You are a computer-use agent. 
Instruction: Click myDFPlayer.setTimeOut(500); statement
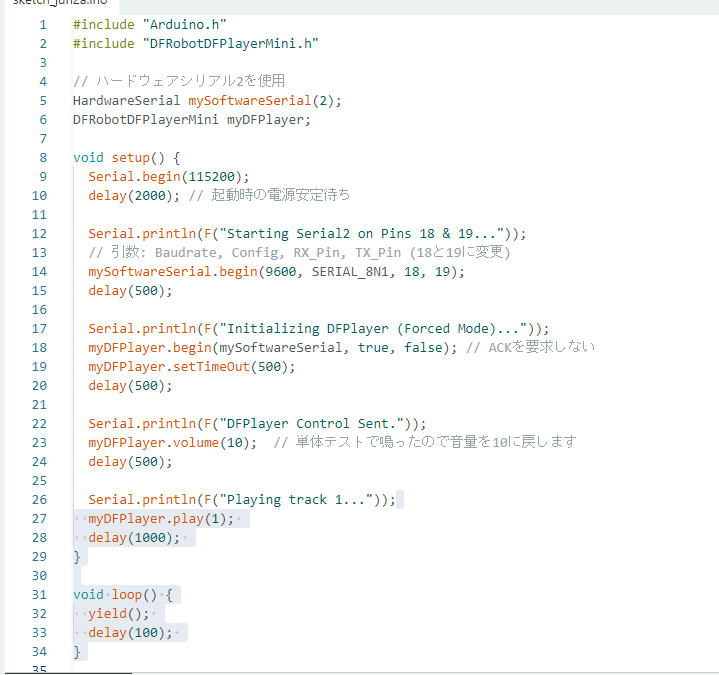coord(192,367)
